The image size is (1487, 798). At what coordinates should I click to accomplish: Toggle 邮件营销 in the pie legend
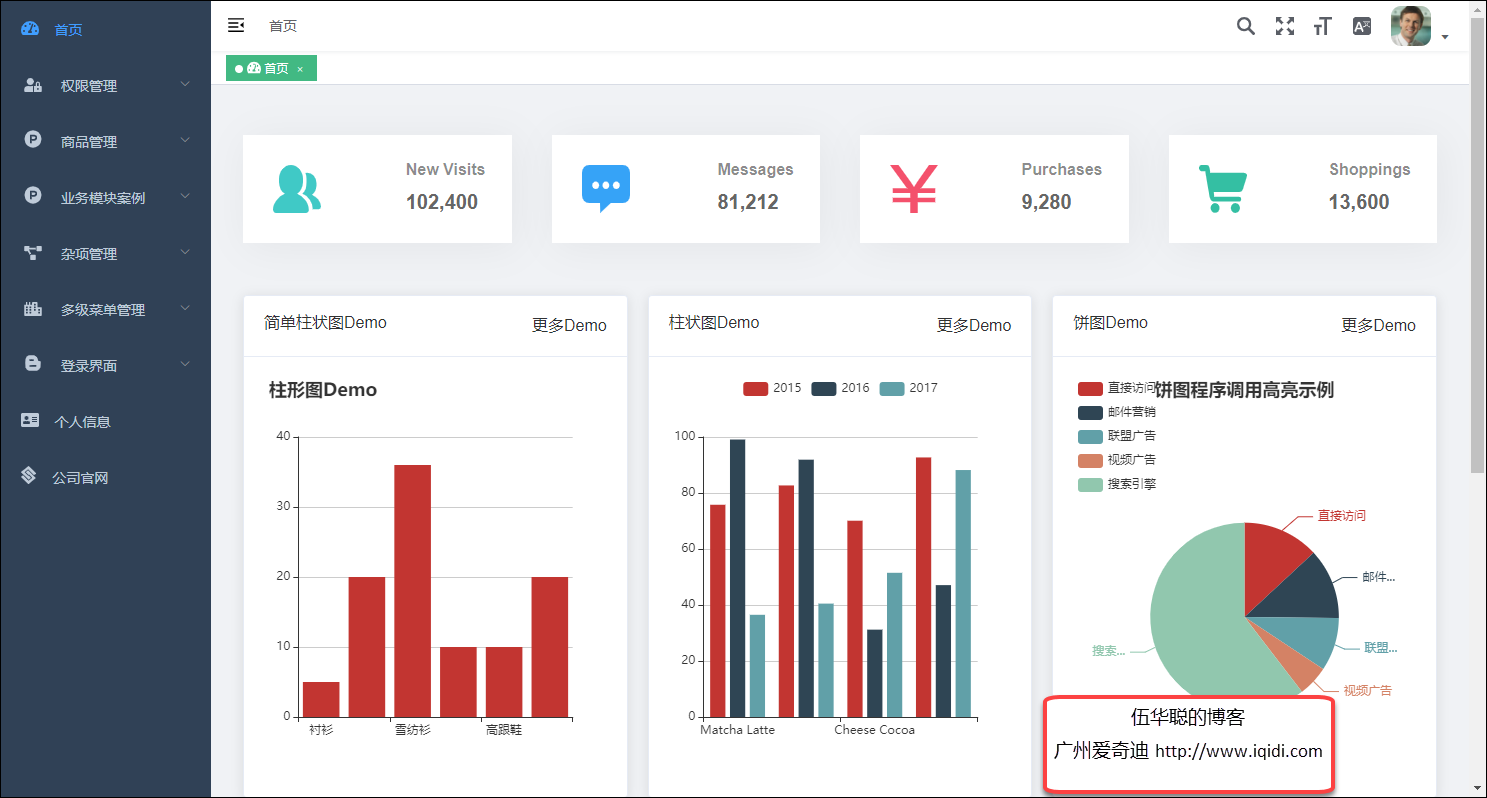coord(1117,412)
